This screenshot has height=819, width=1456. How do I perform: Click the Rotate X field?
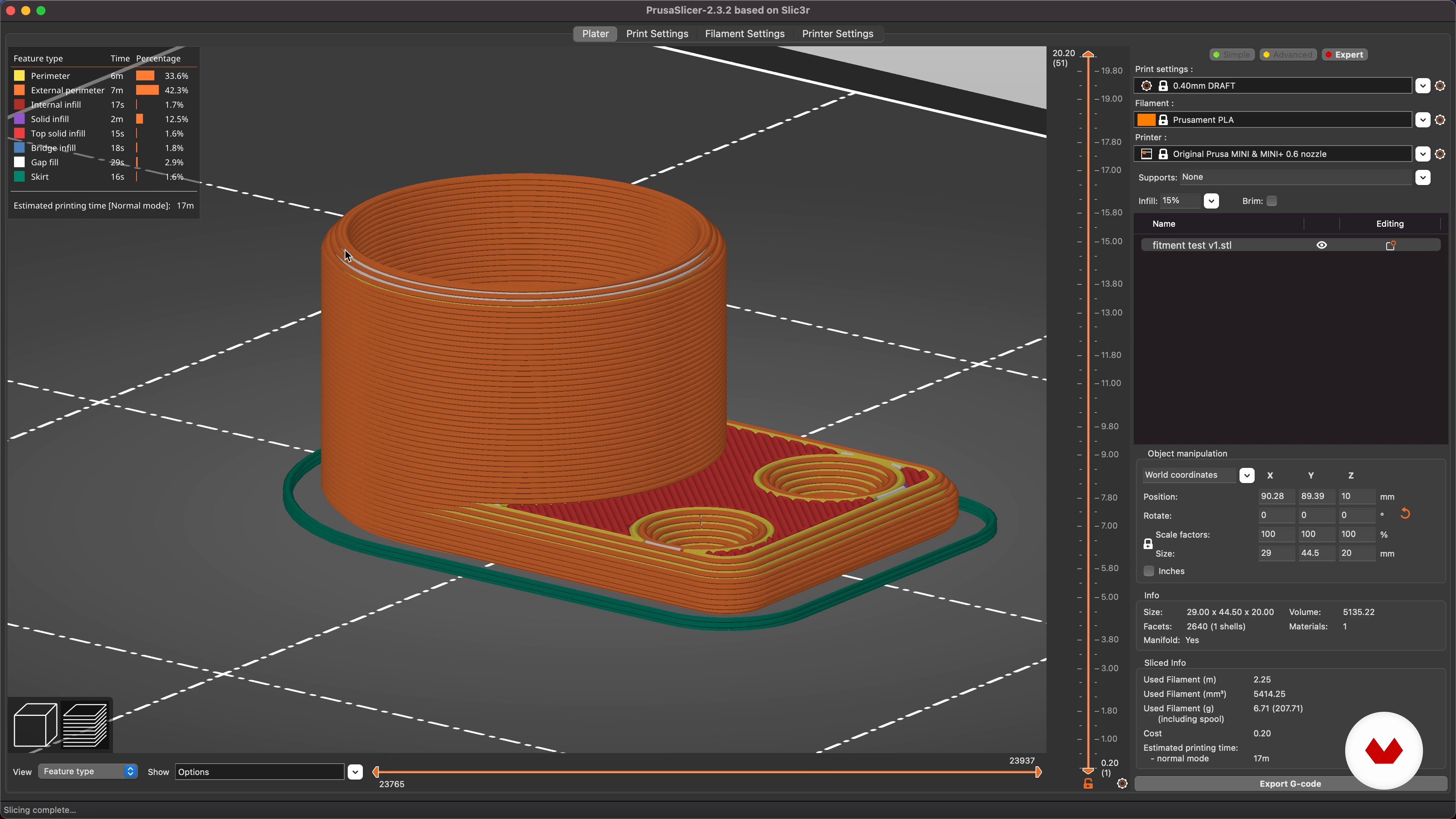click(1276, 516)
